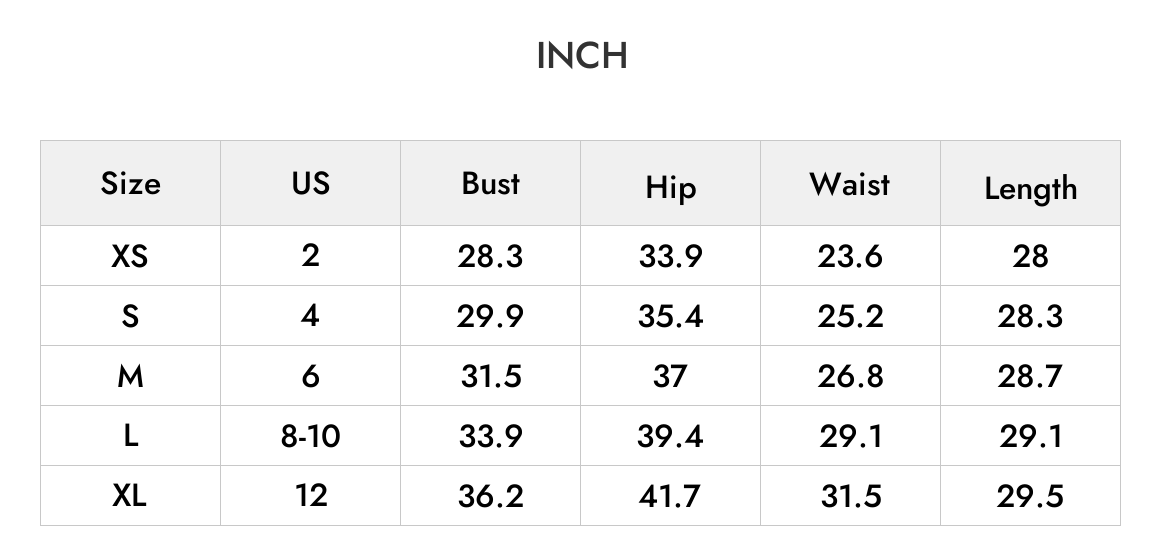Select the Bust column header
Screen dimensions: 1160x540
point(490,183)
